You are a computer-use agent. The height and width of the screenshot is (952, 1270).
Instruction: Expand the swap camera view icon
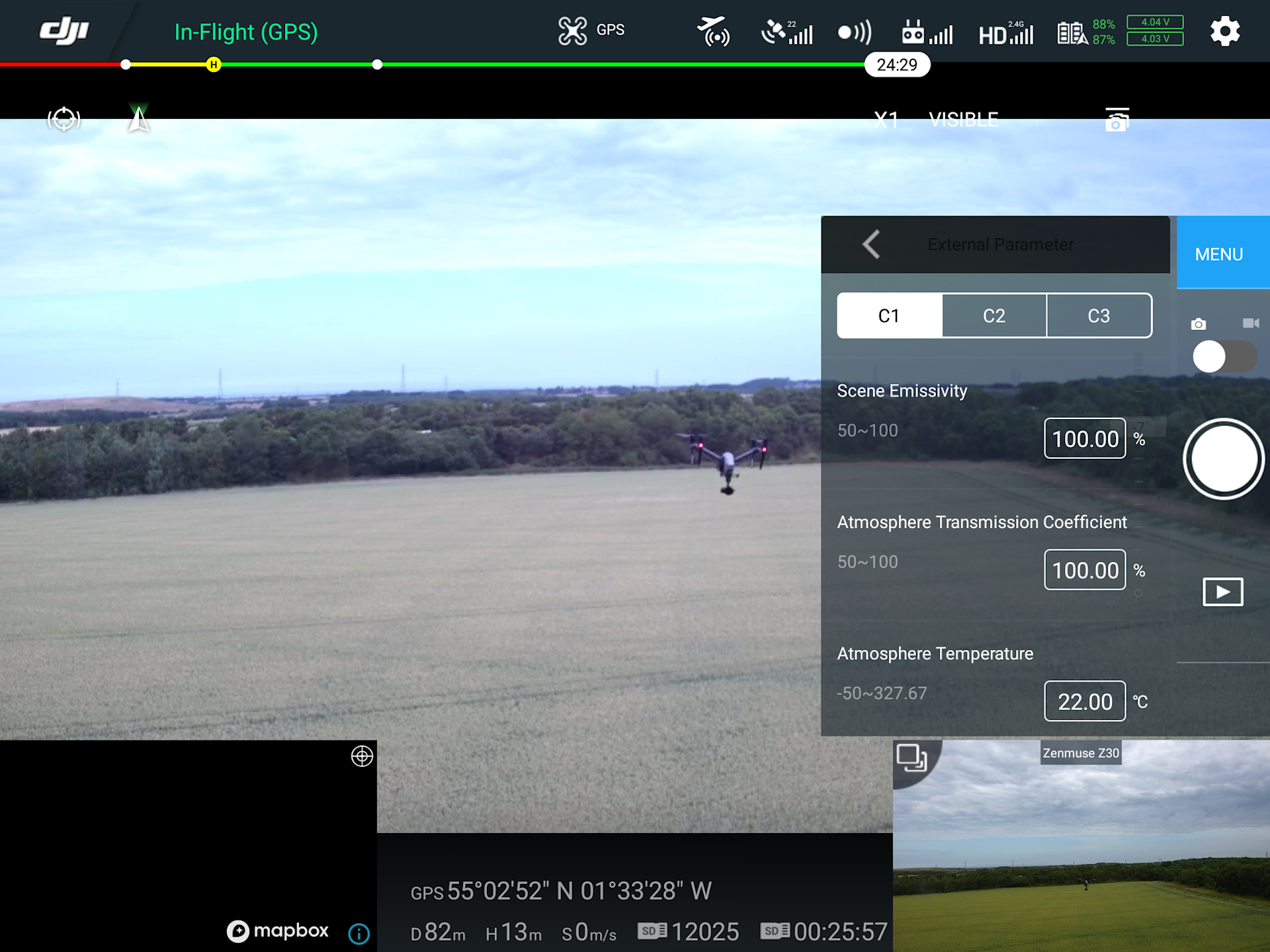(911, 758)
